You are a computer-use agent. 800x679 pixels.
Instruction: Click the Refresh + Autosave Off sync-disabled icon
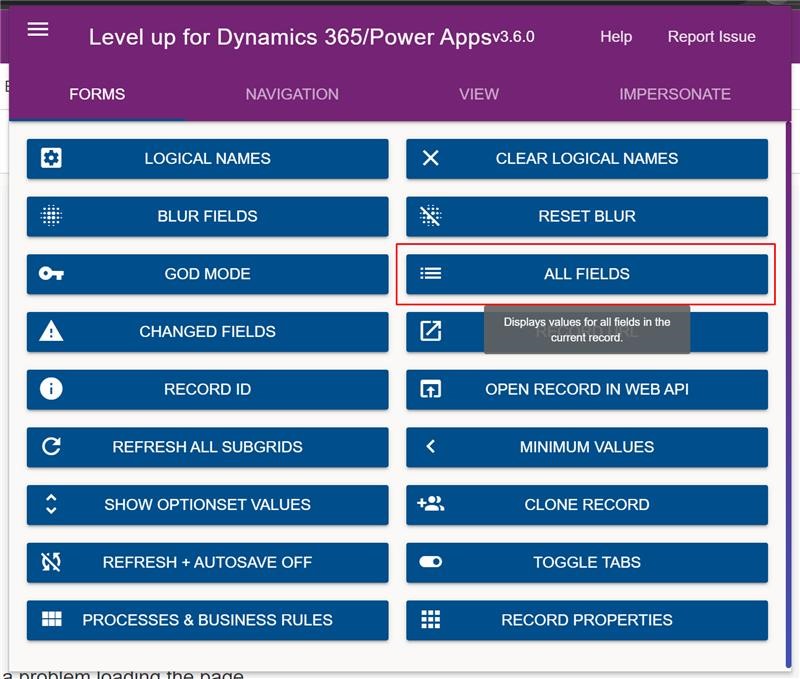click(51, 562)
